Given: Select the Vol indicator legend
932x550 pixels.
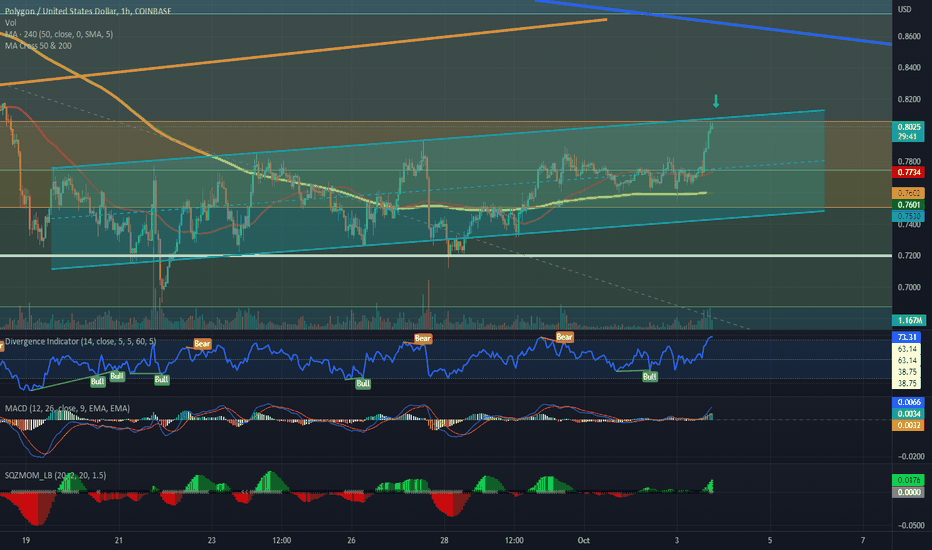Looking at the screenshot, I should pyautogui.click(x=11, y=23).
